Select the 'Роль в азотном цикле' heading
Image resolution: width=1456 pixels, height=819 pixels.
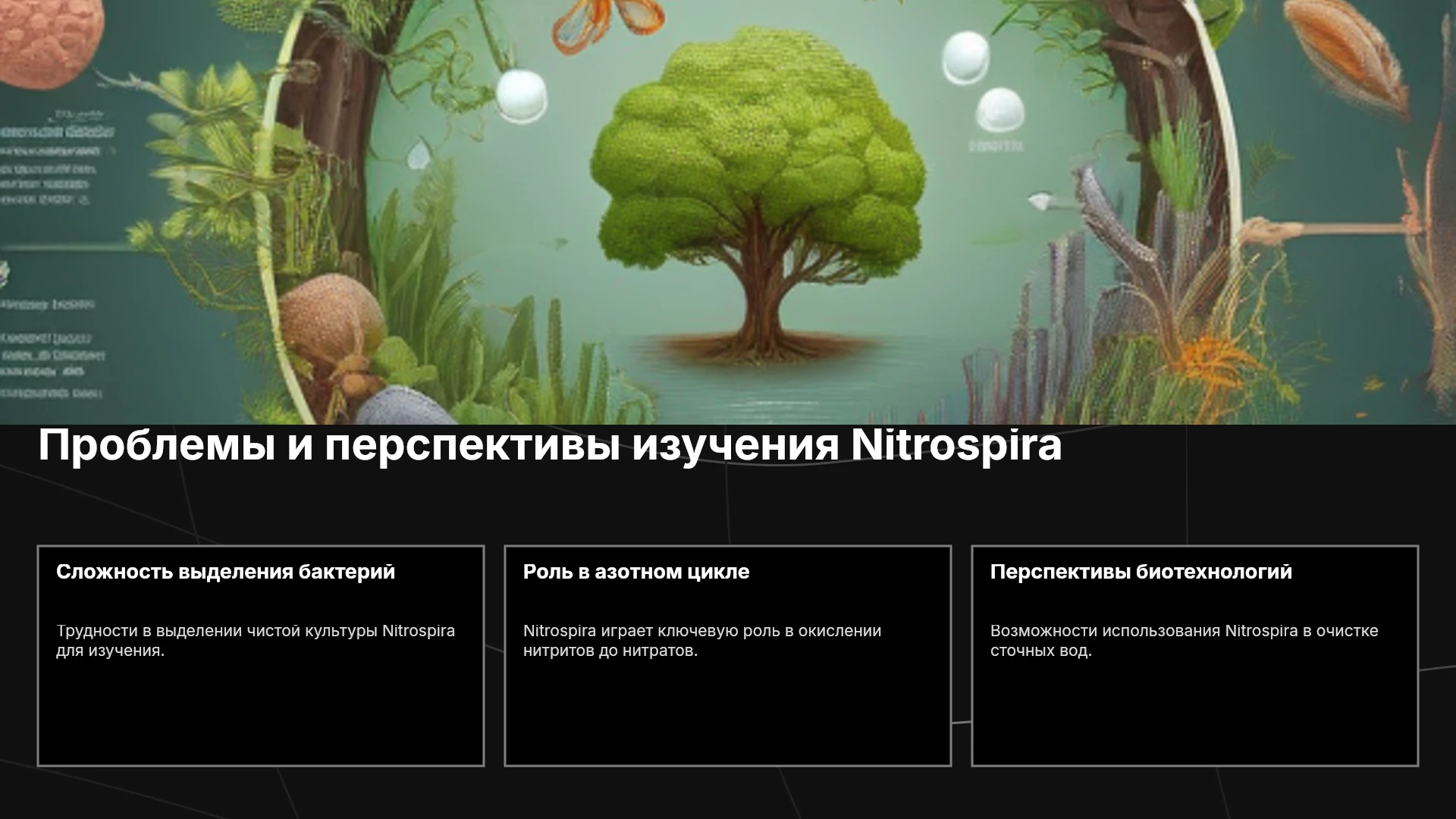[x=636, y=572]
